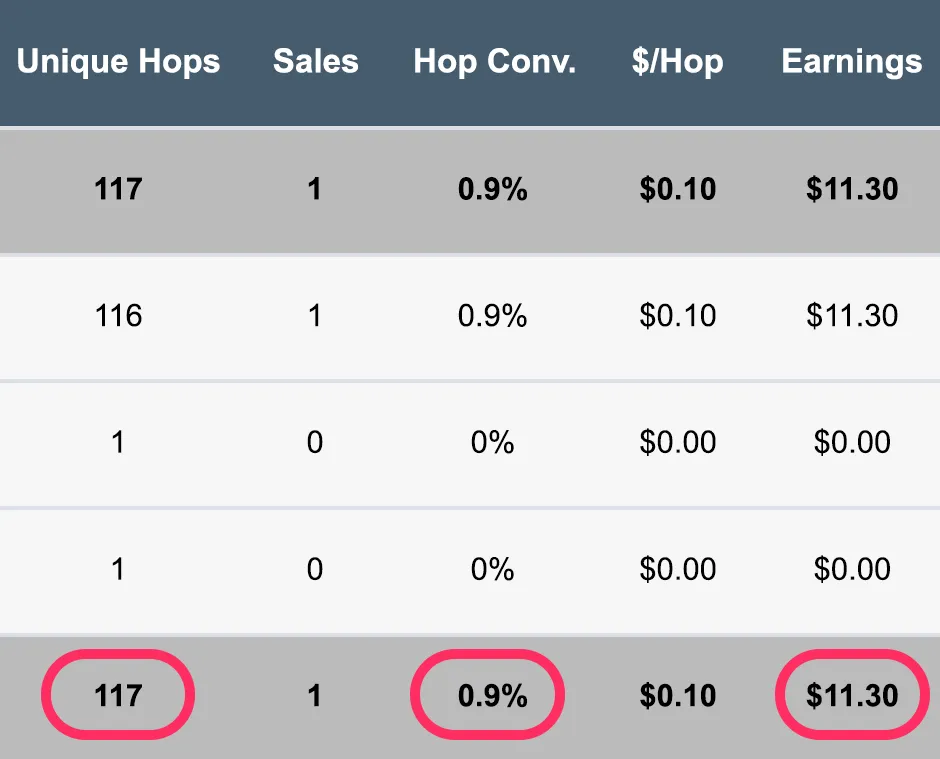Select the 116 unique hops cell
This screenshot has height=759, width=940.
click(118, 315)
